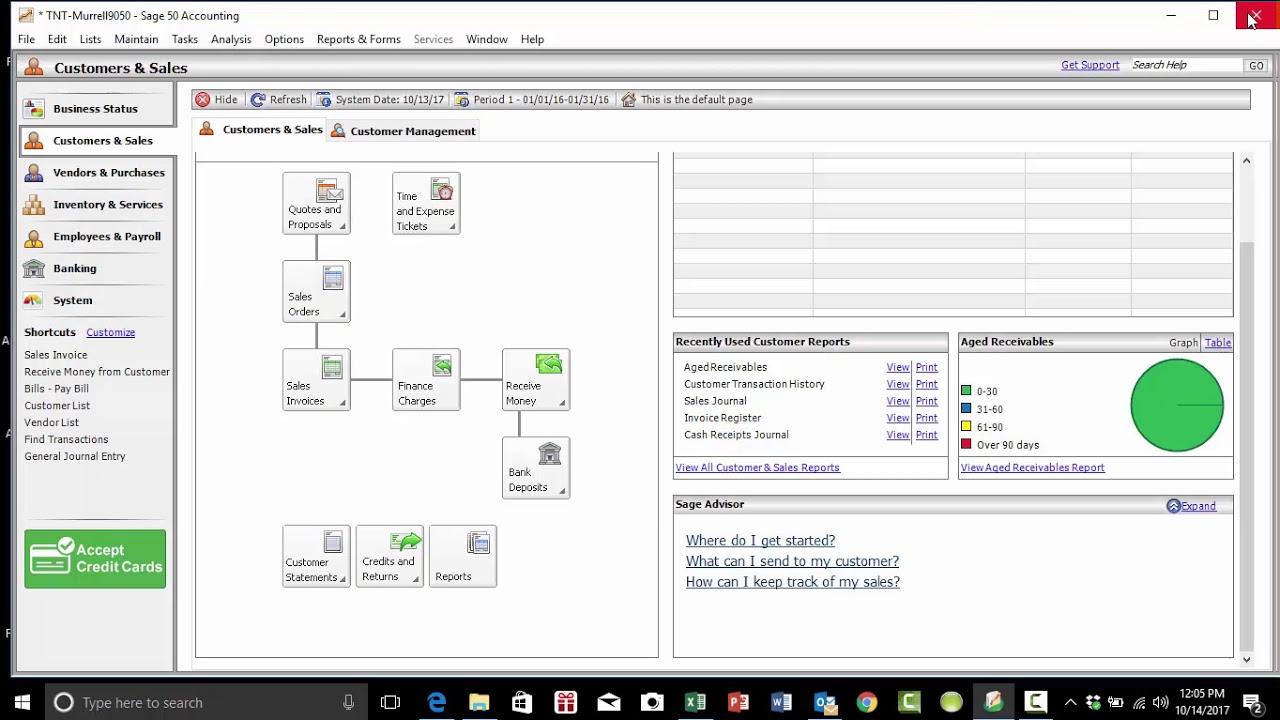
Task: Open the Reports button in the flow diagram
Action: (x=462, y=556)
